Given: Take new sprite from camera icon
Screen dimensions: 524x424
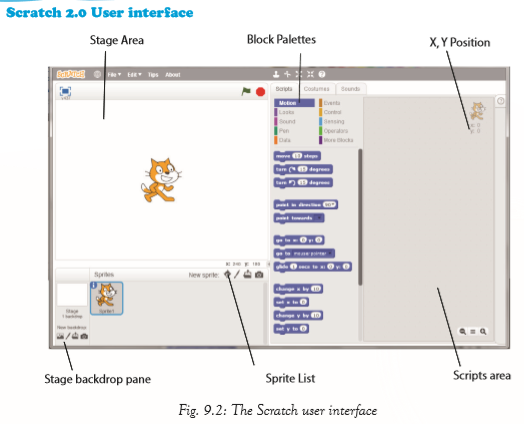Looking at the screenshot, I should point(259,275).
